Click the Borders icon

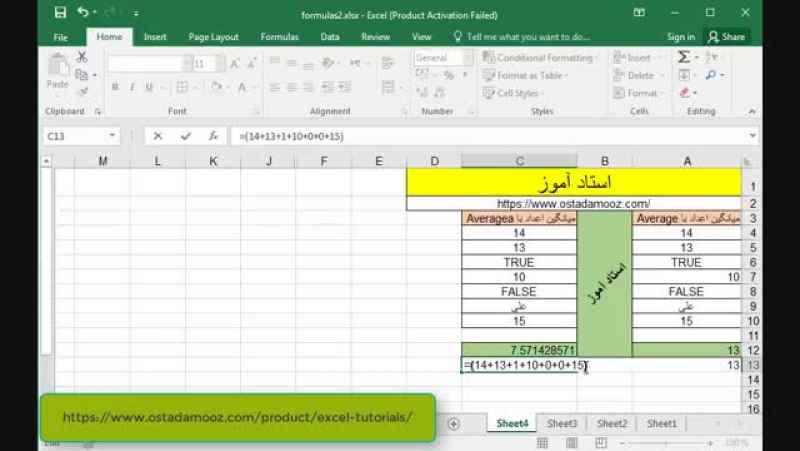coord(182,87)
